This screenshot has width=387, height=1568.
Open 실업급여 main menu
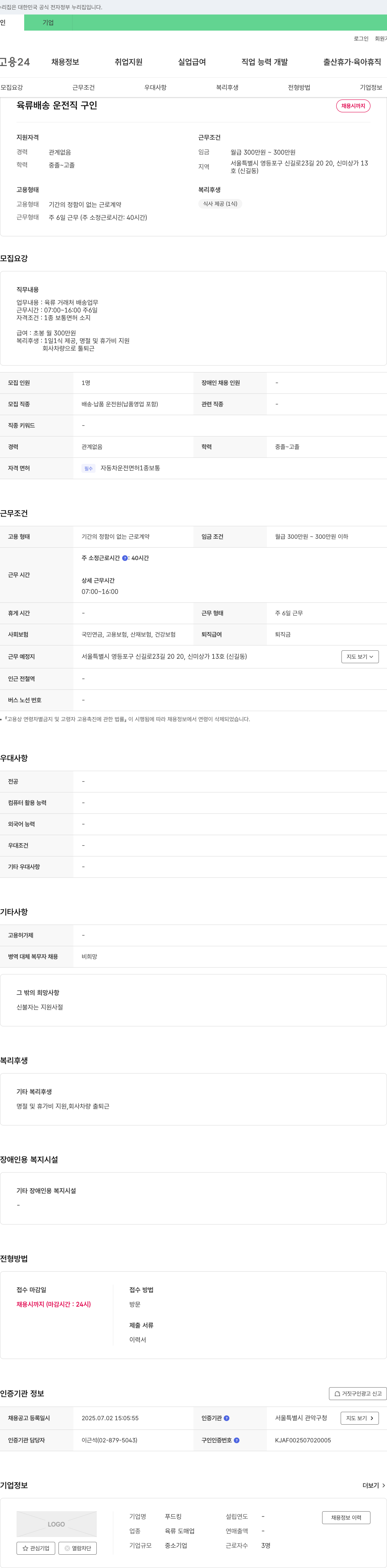[192, 62]
